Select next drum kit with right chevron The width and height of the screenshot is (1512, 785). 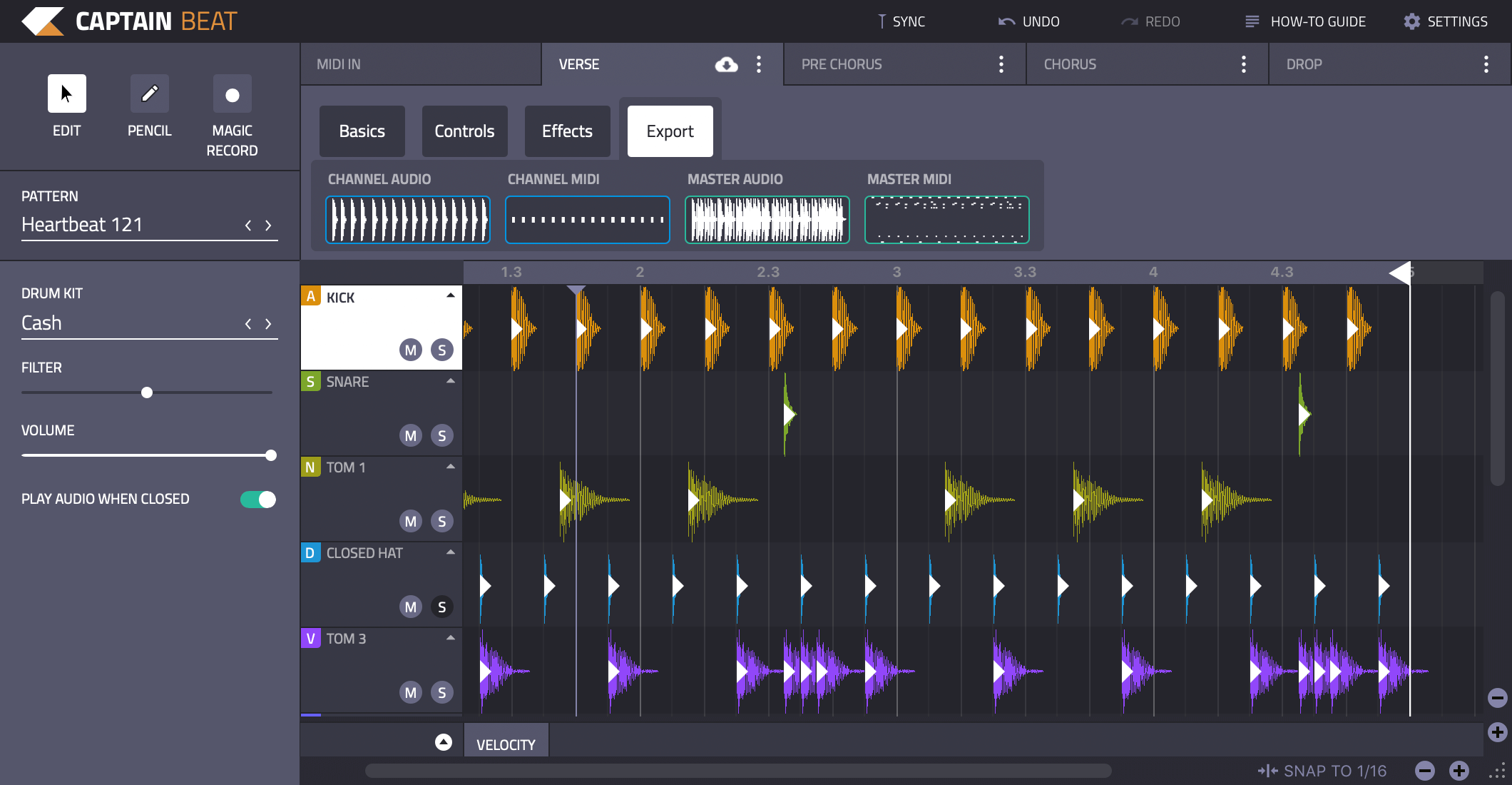click(268, 323)
